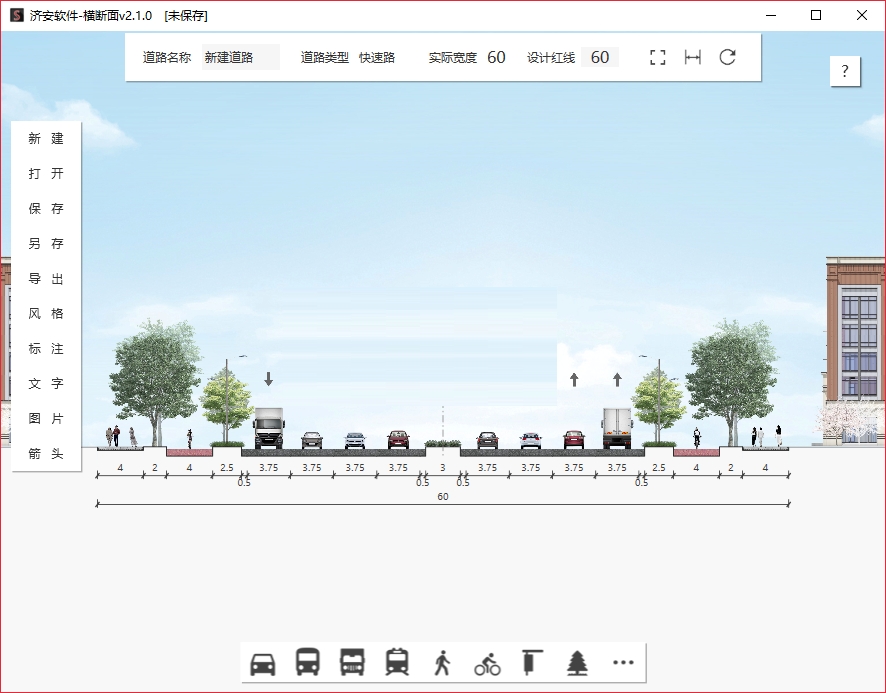The width and height of the screenshot is (886, 693).
Task: Click 图片 to insert picture
Action: click(46, 419)
